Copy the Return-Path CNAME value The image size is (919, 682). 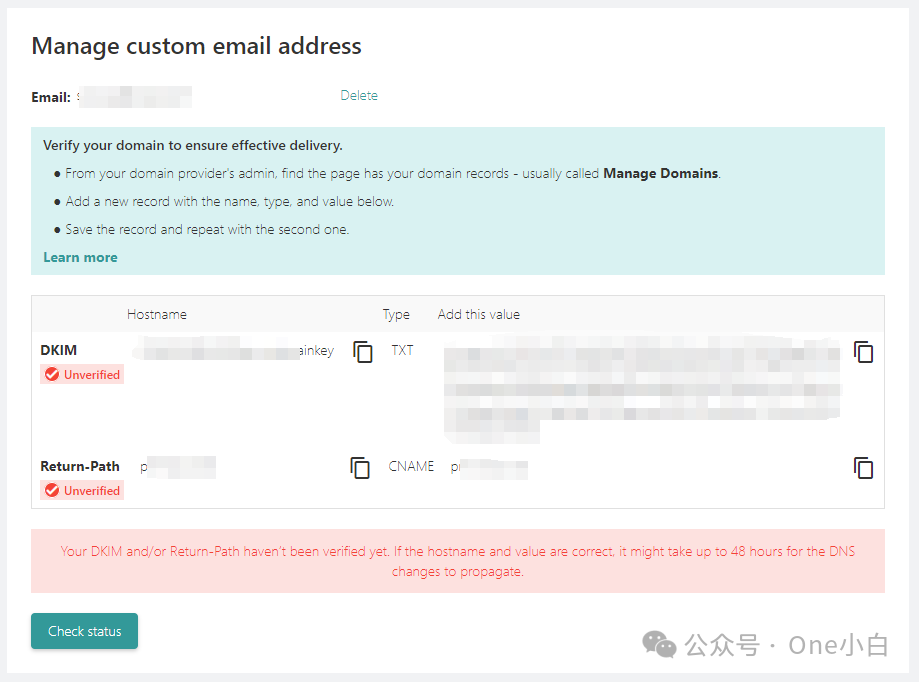[x=863, y=468]
